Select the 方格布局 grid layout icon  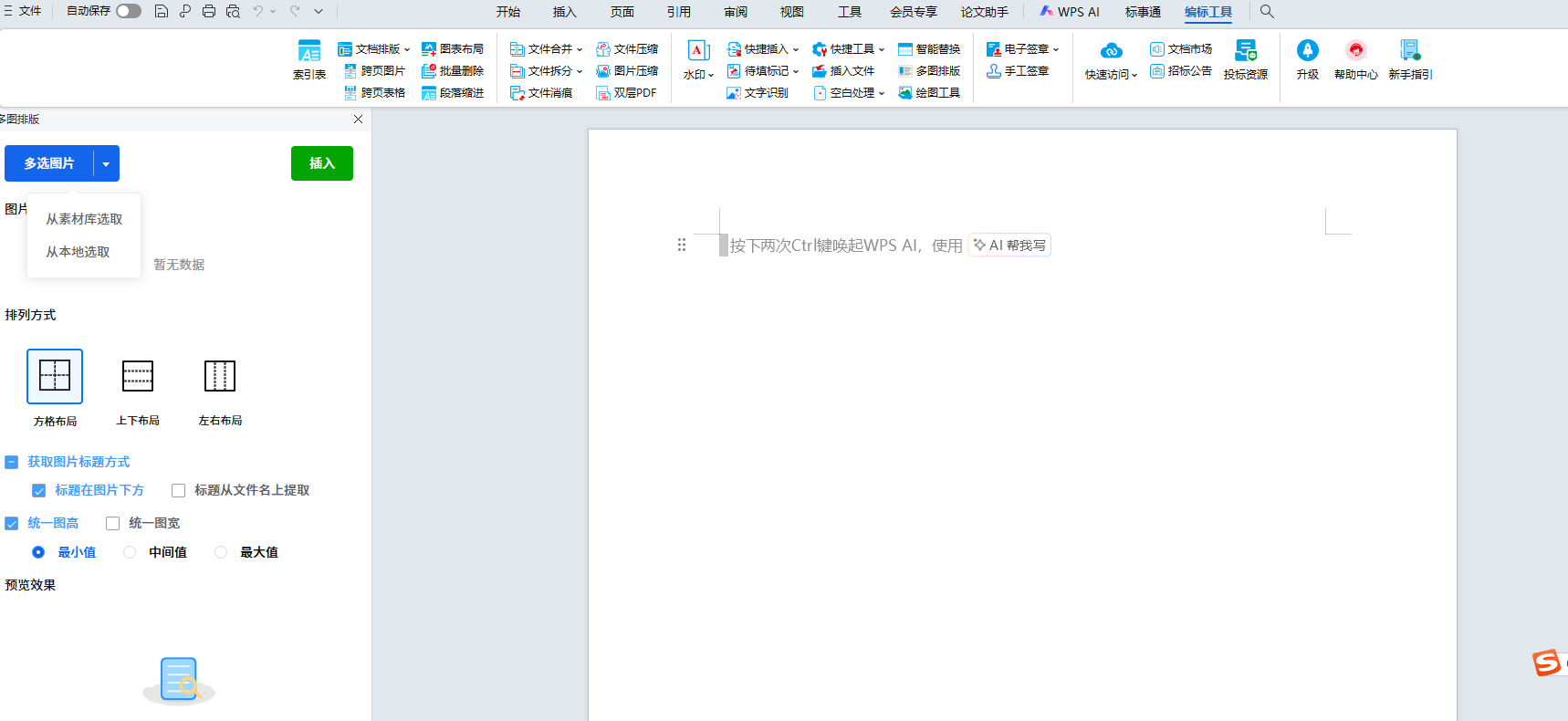[x=55, y=376]
